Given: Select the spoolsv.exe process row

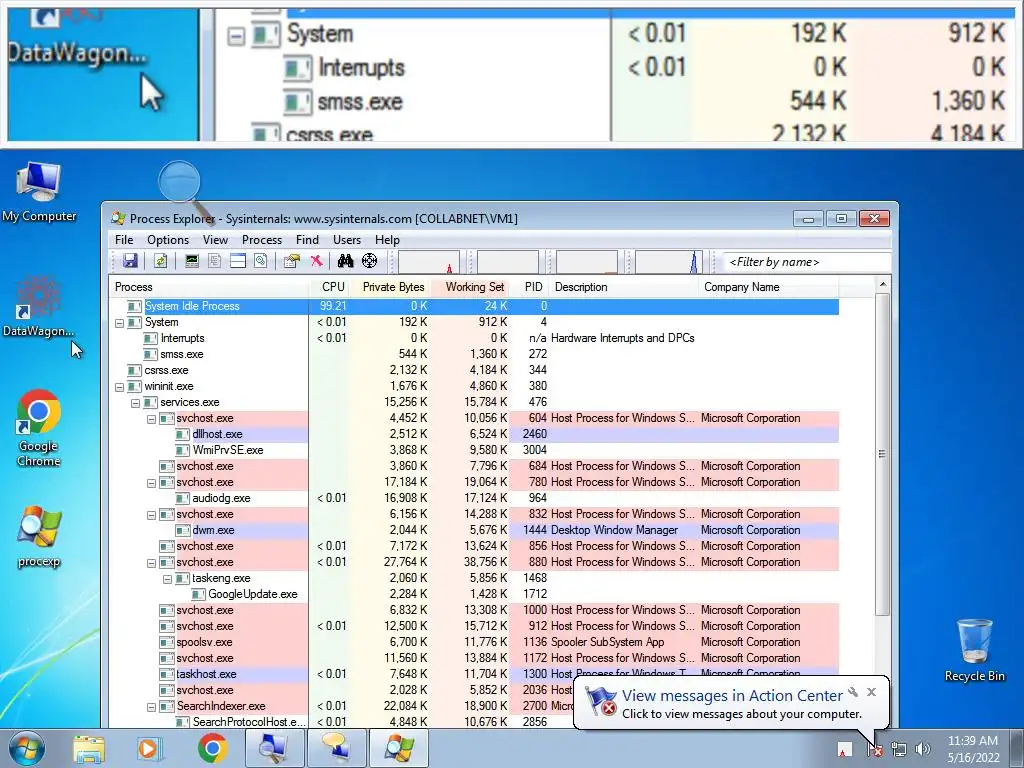Looking at the screenshot, I should pos(474,643).
